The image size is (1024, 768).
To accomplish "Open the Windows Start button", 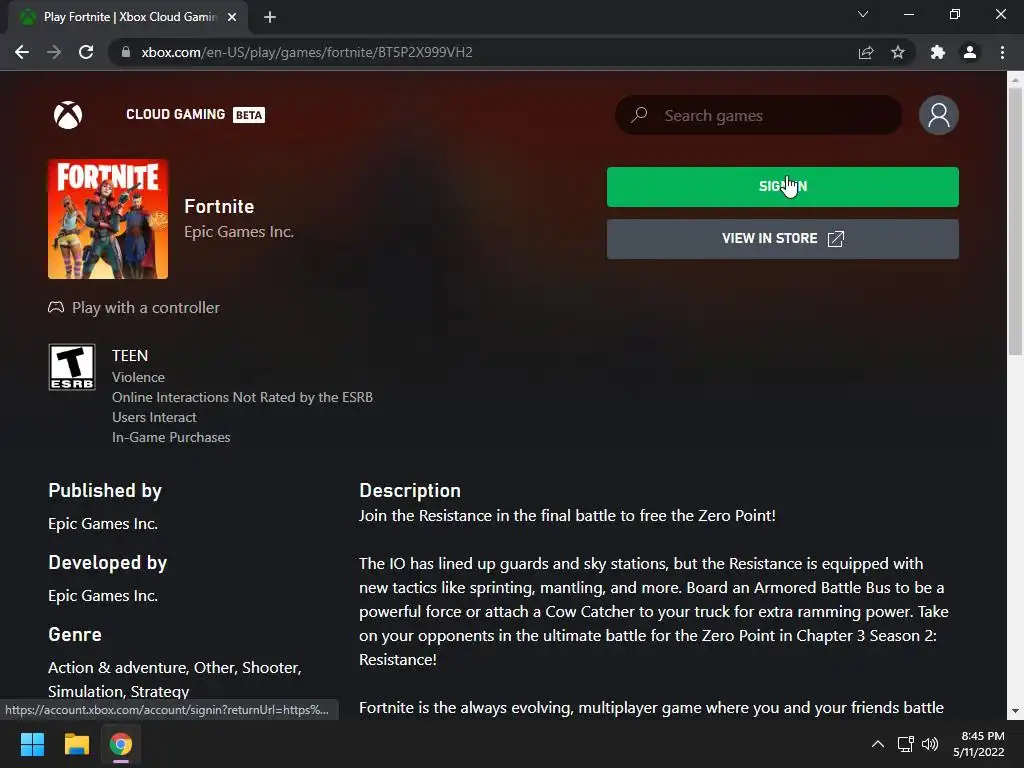I will (x=32, y=744).
